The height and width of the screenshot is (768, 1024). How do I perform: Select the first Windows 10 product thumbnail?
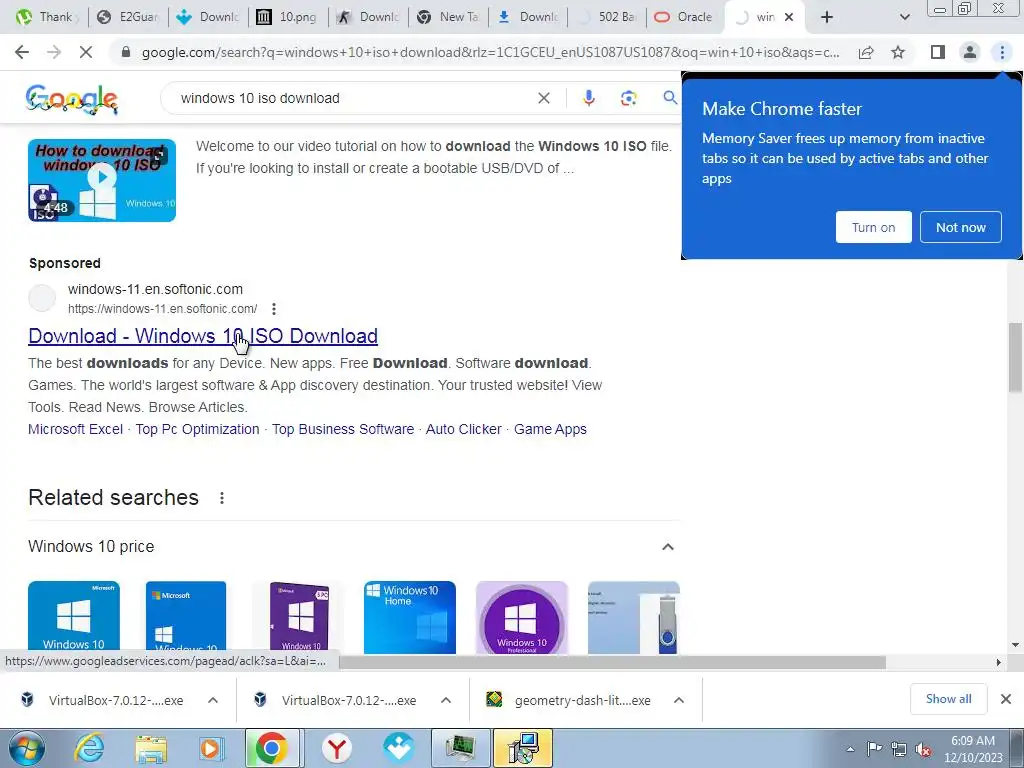pos(74,617)
